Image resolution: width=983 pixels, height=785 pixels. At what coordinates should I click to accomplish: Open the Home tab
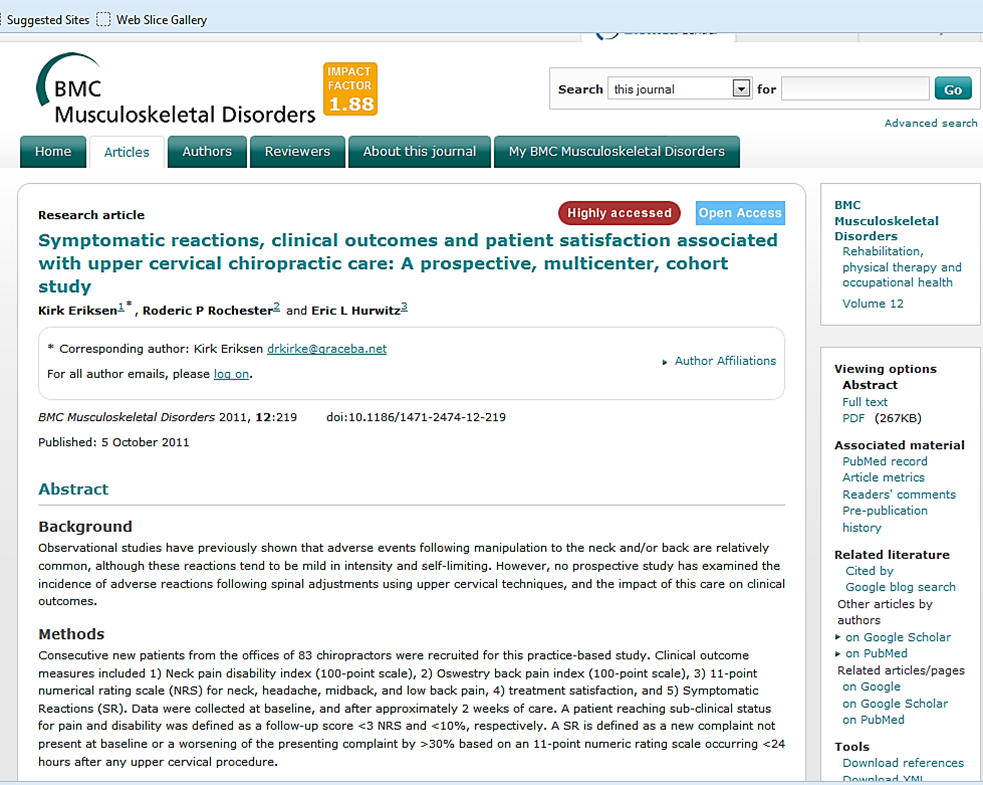tap(53, 152)
